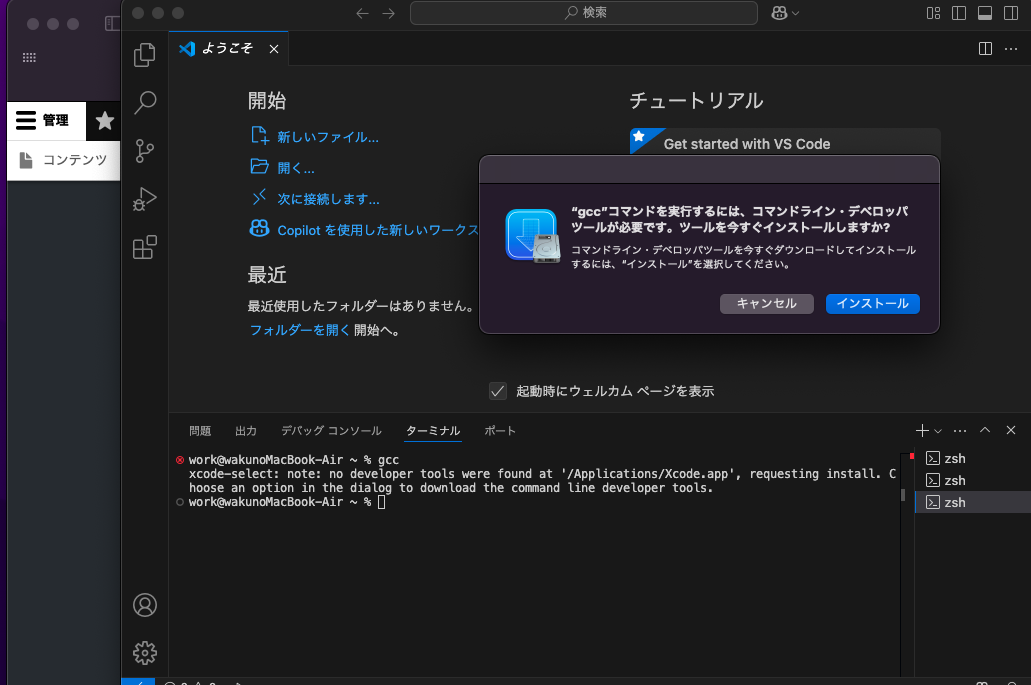
Task: Open Source Control view
Action: point(145,151)
